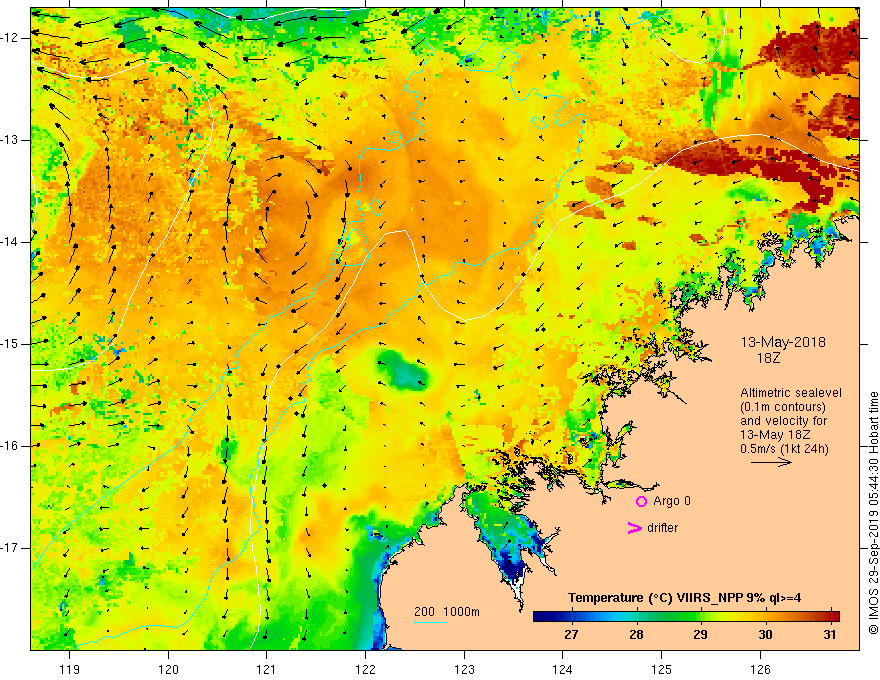Click the '-12' latitude axis label
This screenshot has width=880, height=680.
pyautogui.click(x=12, y=38)
